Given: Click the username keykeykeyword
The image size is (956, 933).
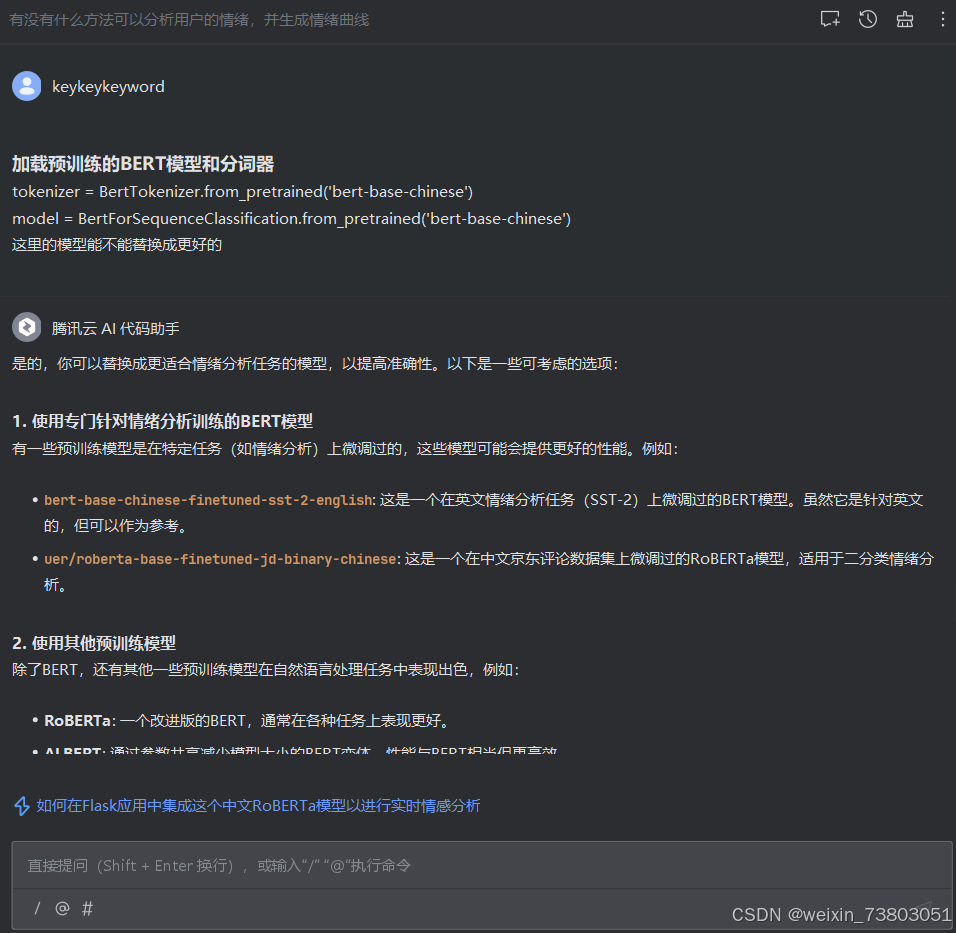Looking at the screenshot, I should click(x=109, y=87).
